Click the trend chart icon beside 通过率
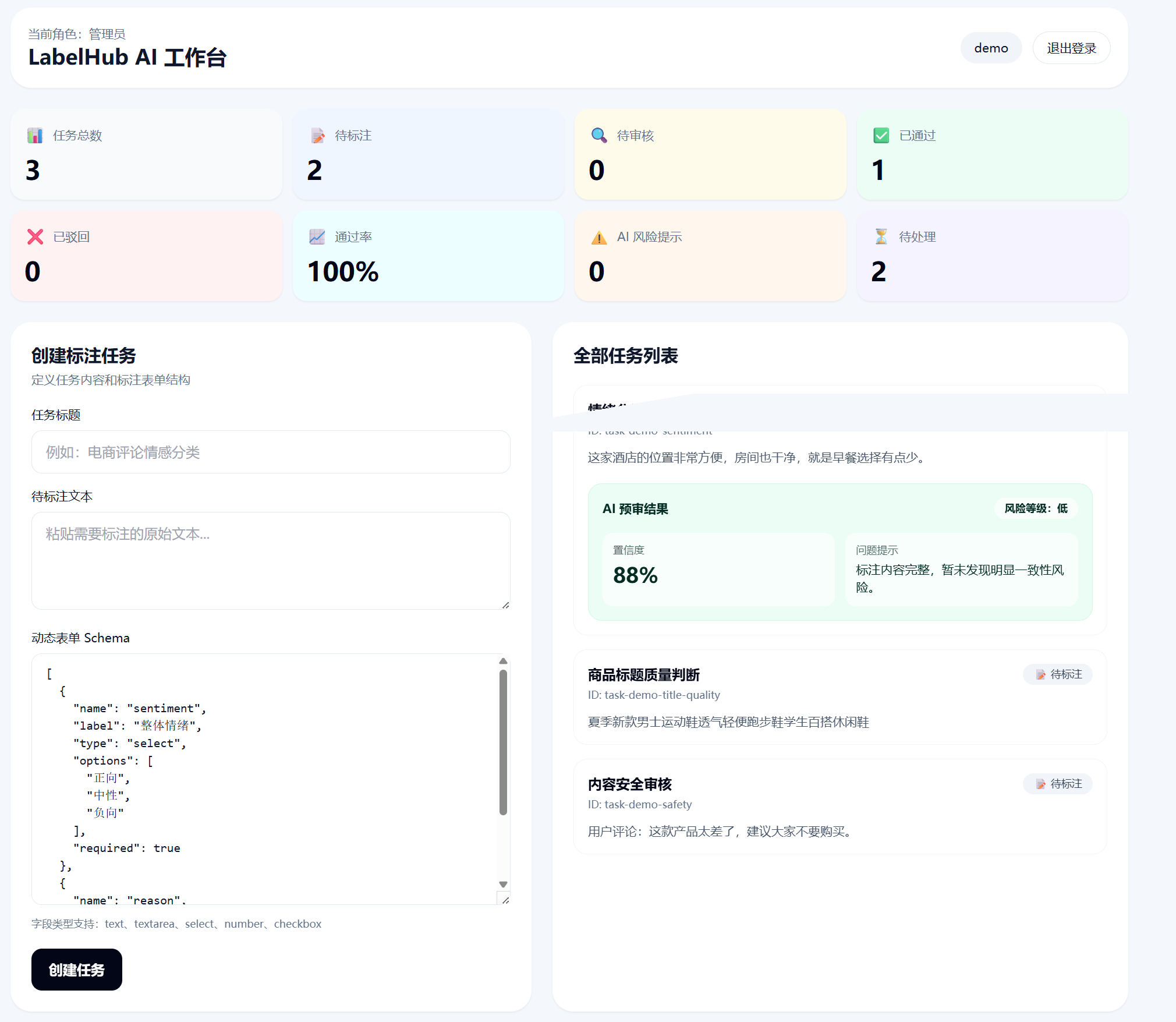1176x1022 pixels. (317, 237)
